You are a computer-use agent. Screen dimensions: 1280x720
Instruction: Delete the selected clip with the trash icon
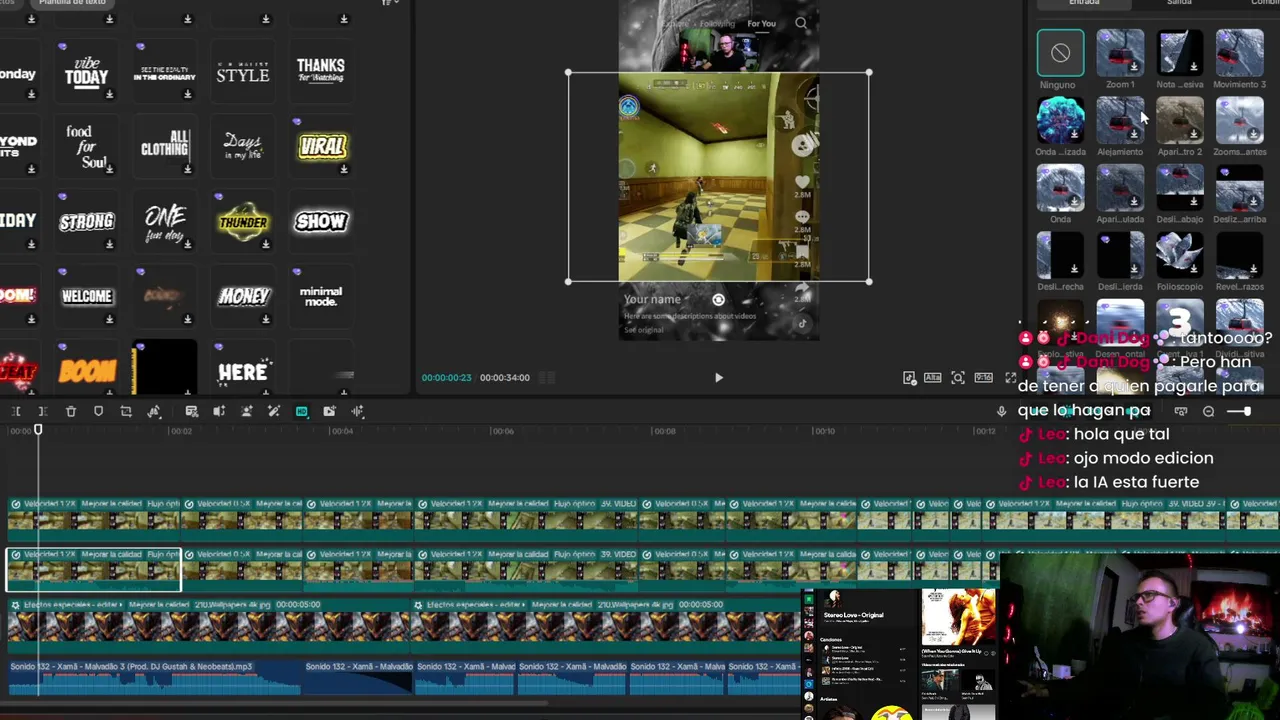point(71,411)
